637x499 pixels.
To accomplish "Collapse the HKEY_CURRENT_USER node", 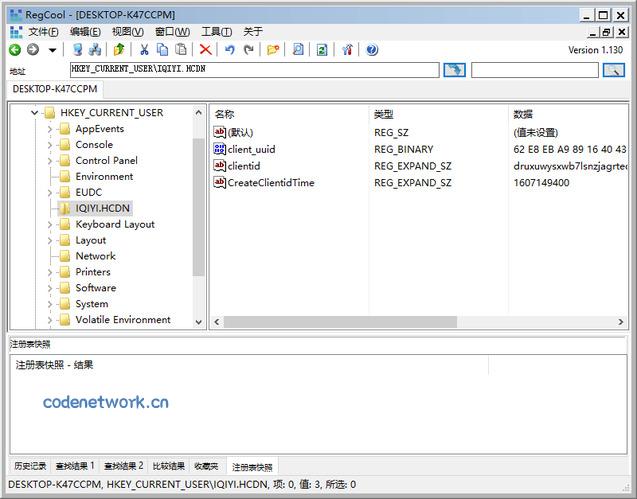I will pyautogui.click(x=35, y=113).
